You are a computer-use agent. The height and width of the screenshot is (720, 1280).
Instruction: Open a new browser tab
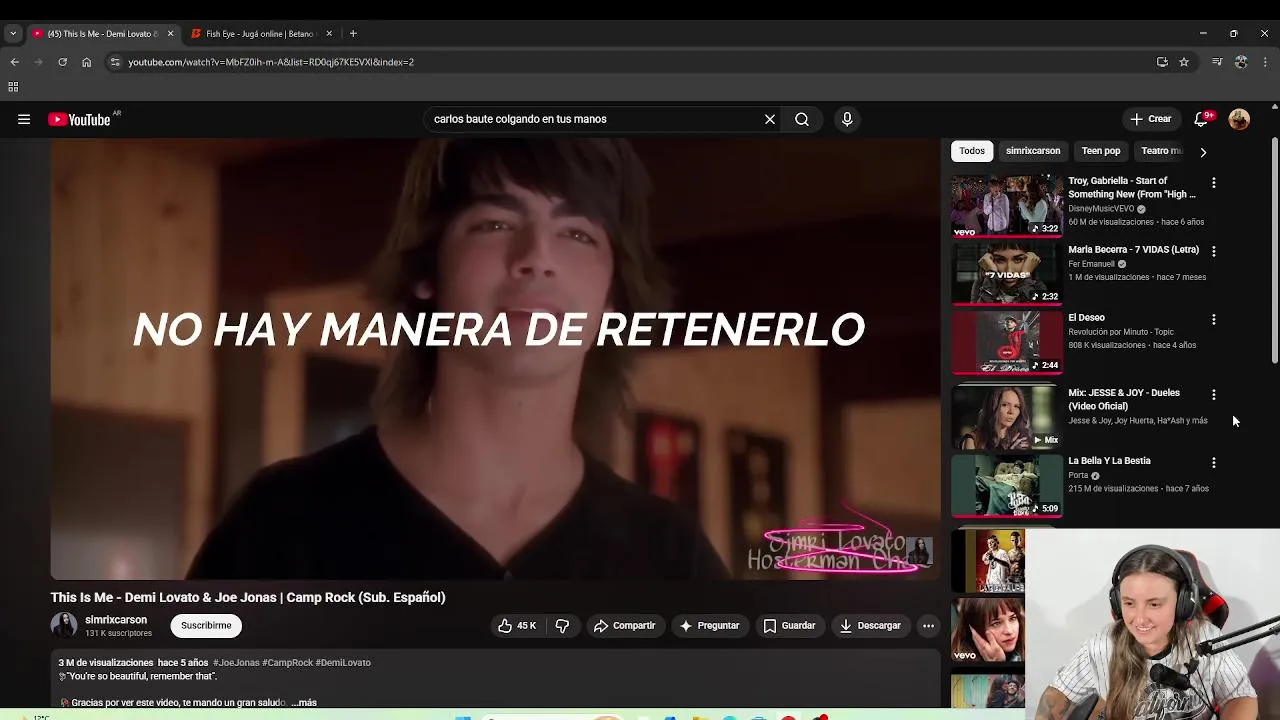[353, 34]
